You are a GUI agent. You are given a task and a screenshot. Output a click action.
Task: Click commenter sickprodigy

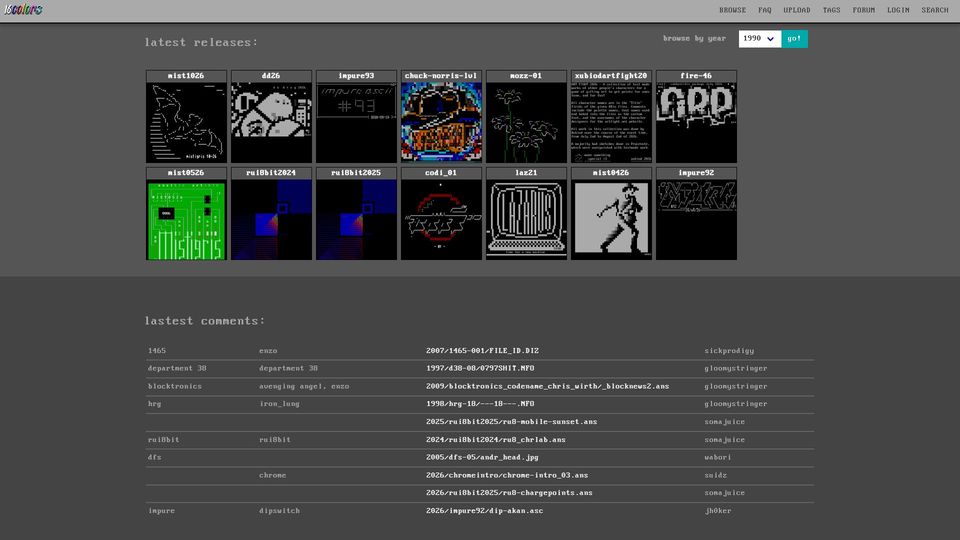[729, 351]
